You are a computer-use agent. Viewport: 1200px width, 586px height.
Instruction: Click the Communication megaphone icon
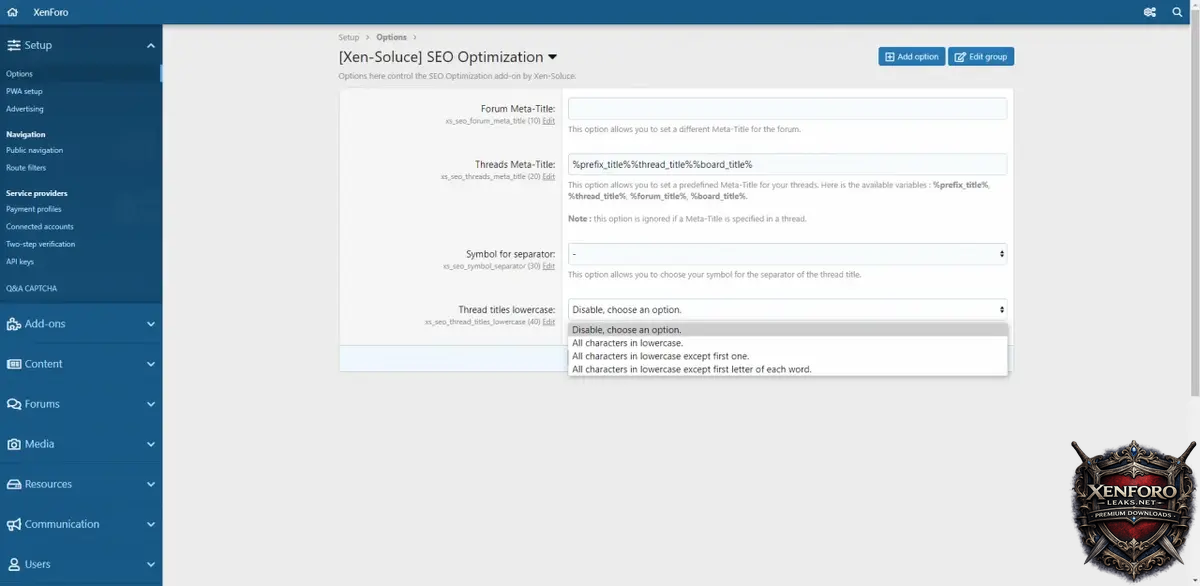click(x=14, y=524)
